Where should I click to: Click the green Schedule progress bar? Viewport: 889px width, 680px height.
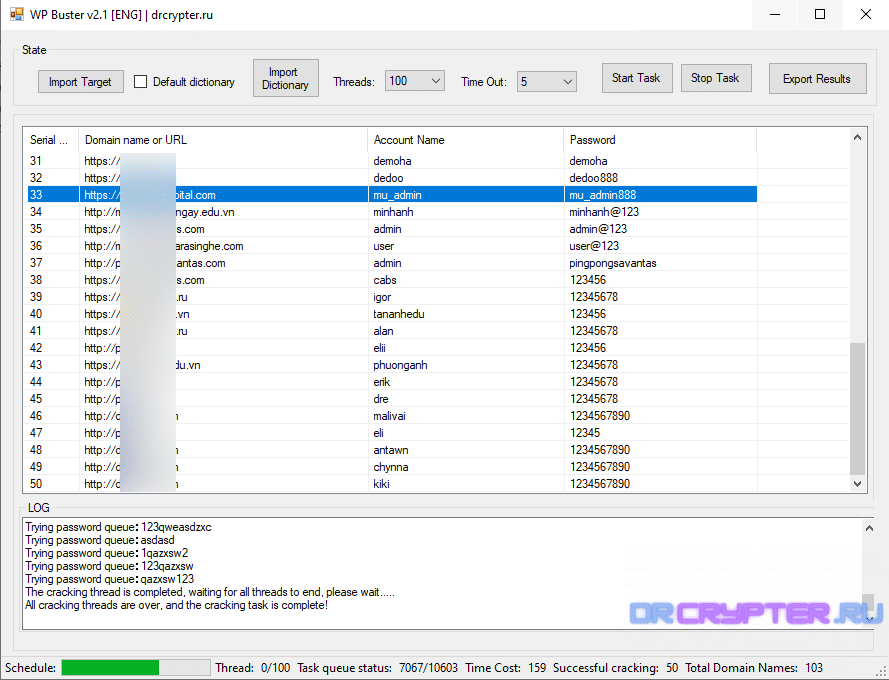point(110,667)
